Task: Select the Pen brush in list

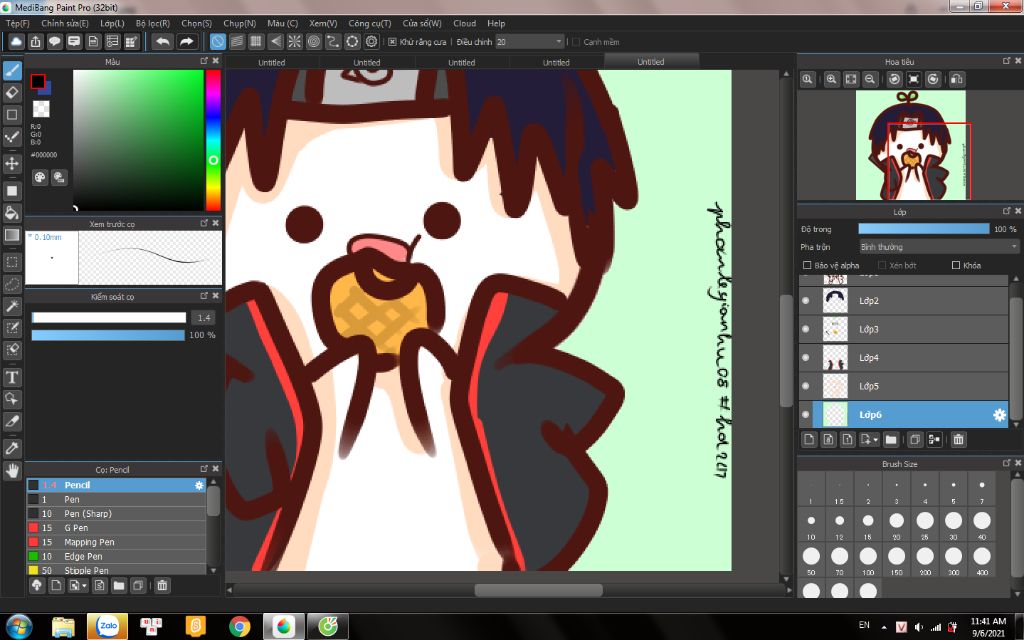Action: click(116, 500)
